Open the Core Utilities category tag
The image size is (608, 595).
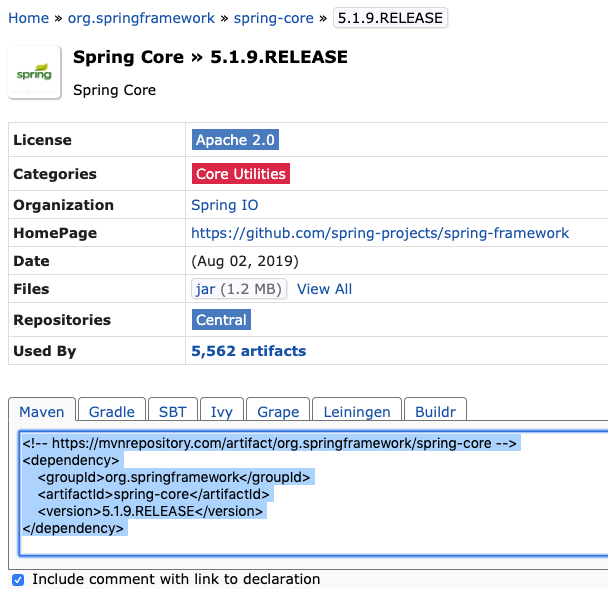tap(240, 174)
